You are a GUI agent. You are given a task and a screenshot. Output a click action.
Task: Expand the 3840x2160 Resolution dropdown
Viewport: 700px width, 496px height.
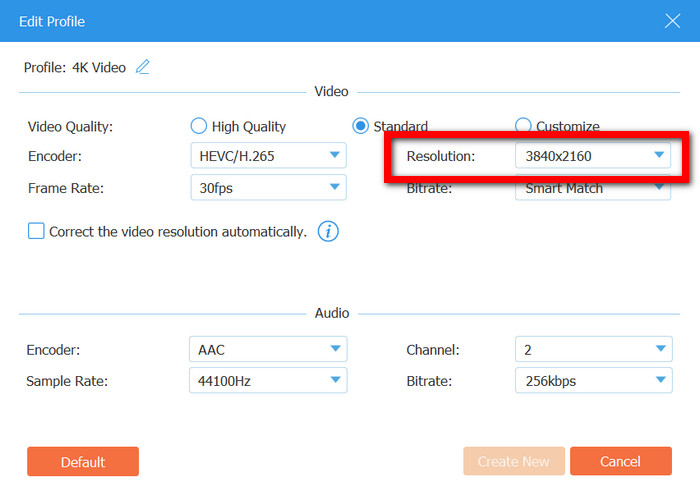tap(592, 156)
